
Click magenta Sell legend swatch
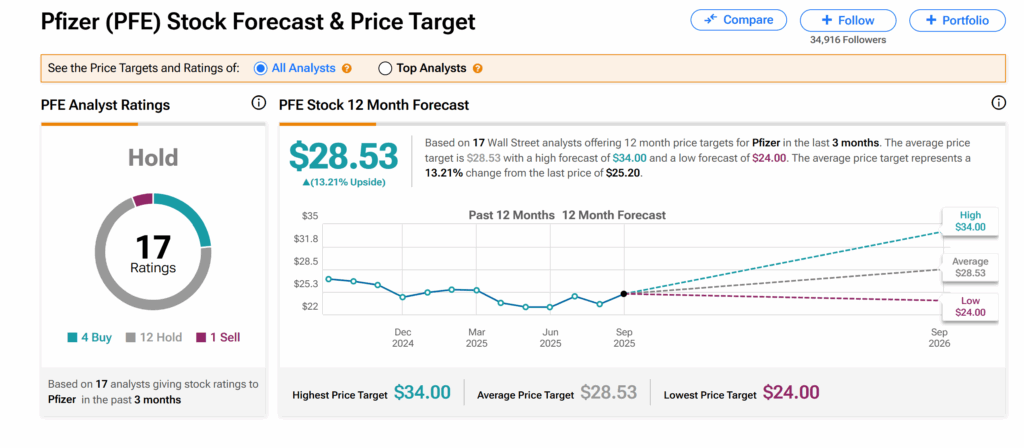[x=200, y=338]
